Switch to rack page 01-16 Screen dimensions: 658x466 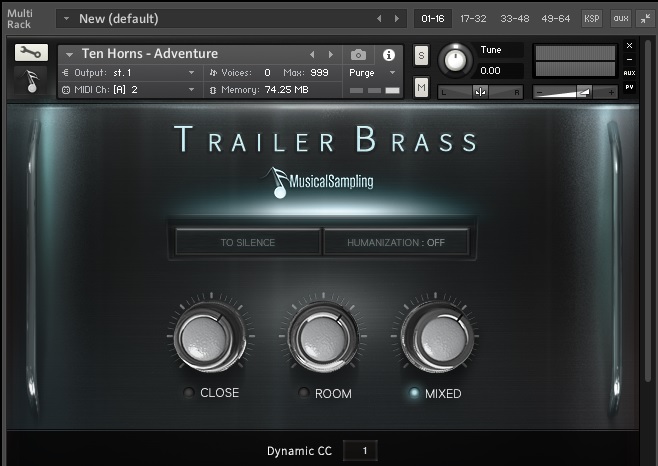tap(433, 18)
